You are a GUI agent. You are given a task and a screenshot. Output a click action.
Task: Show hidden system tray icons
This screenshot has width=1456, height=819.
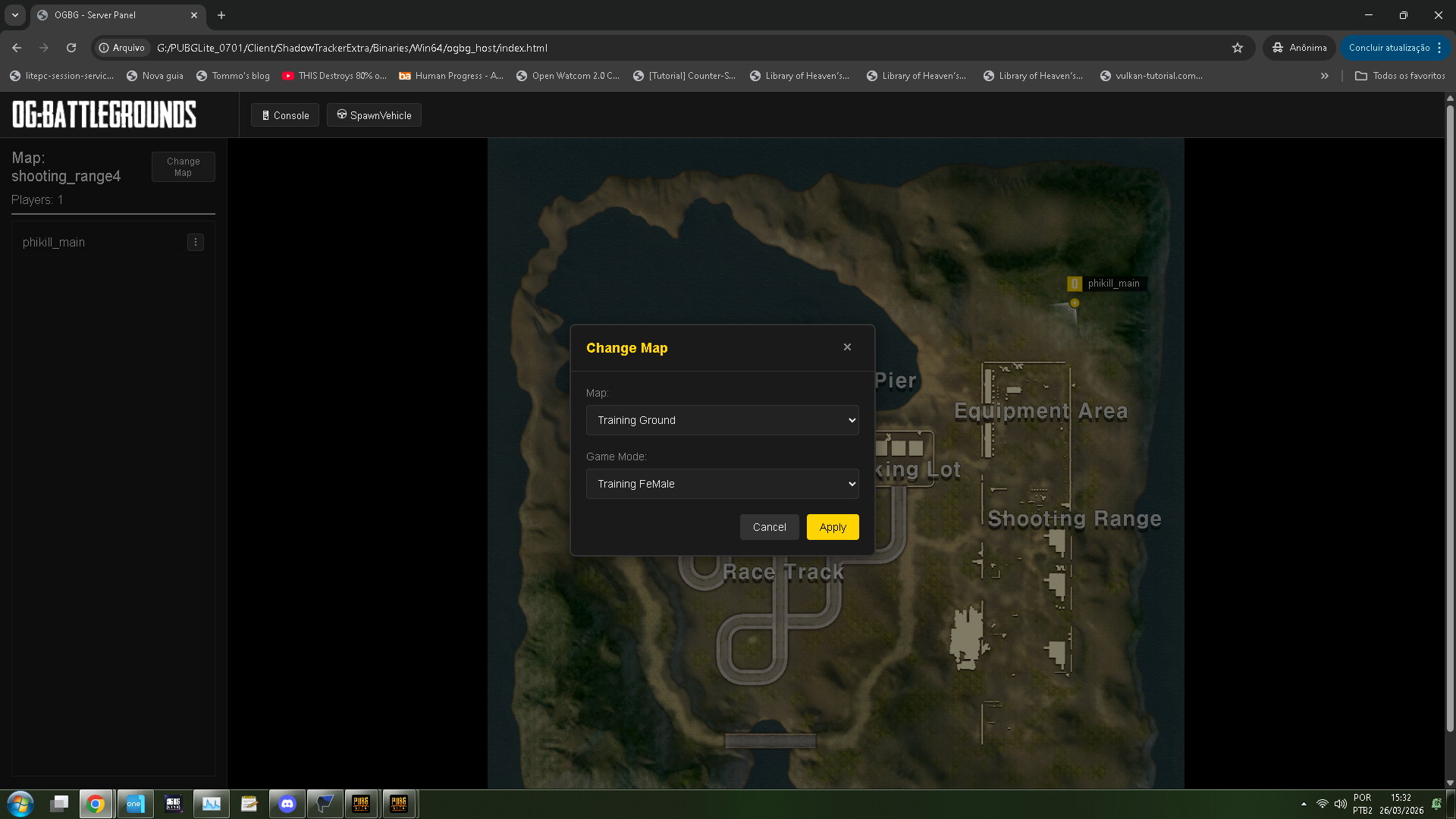tap(1304, 804)
